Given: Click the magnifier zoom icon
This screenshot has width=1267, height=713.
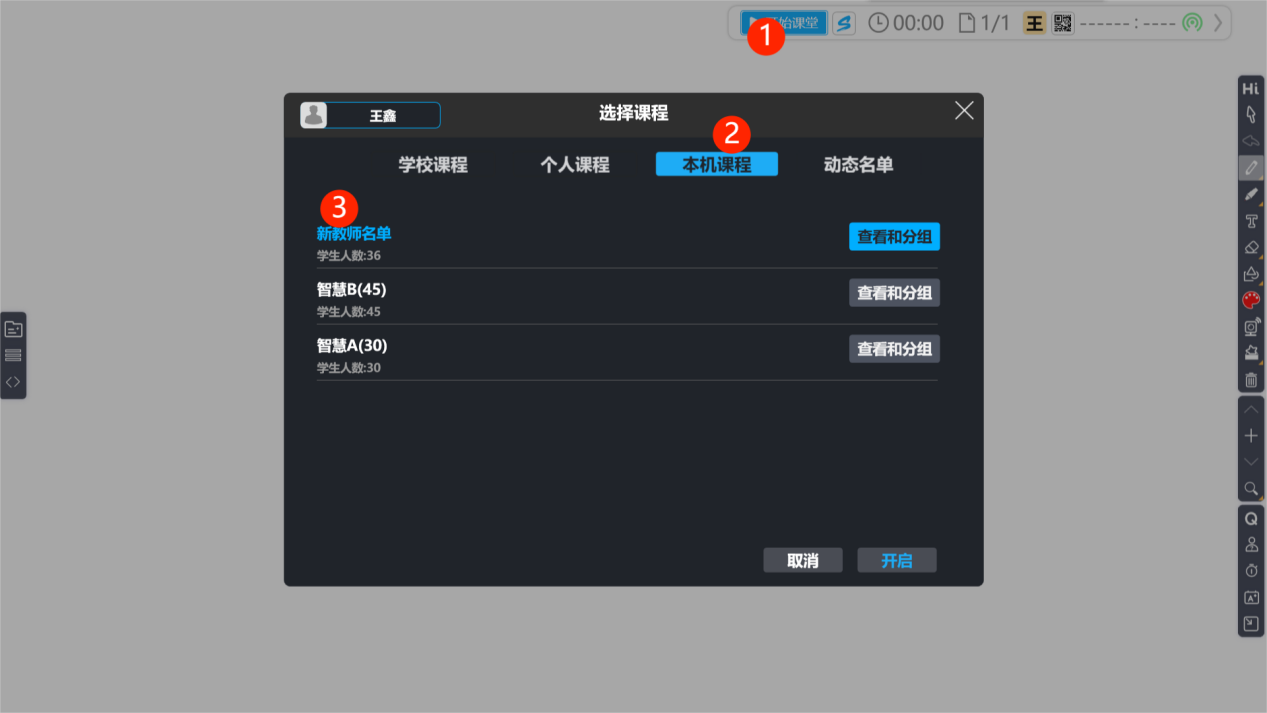Looking at the screenshot, I should pyautogui.click(x=1251, y=488).
